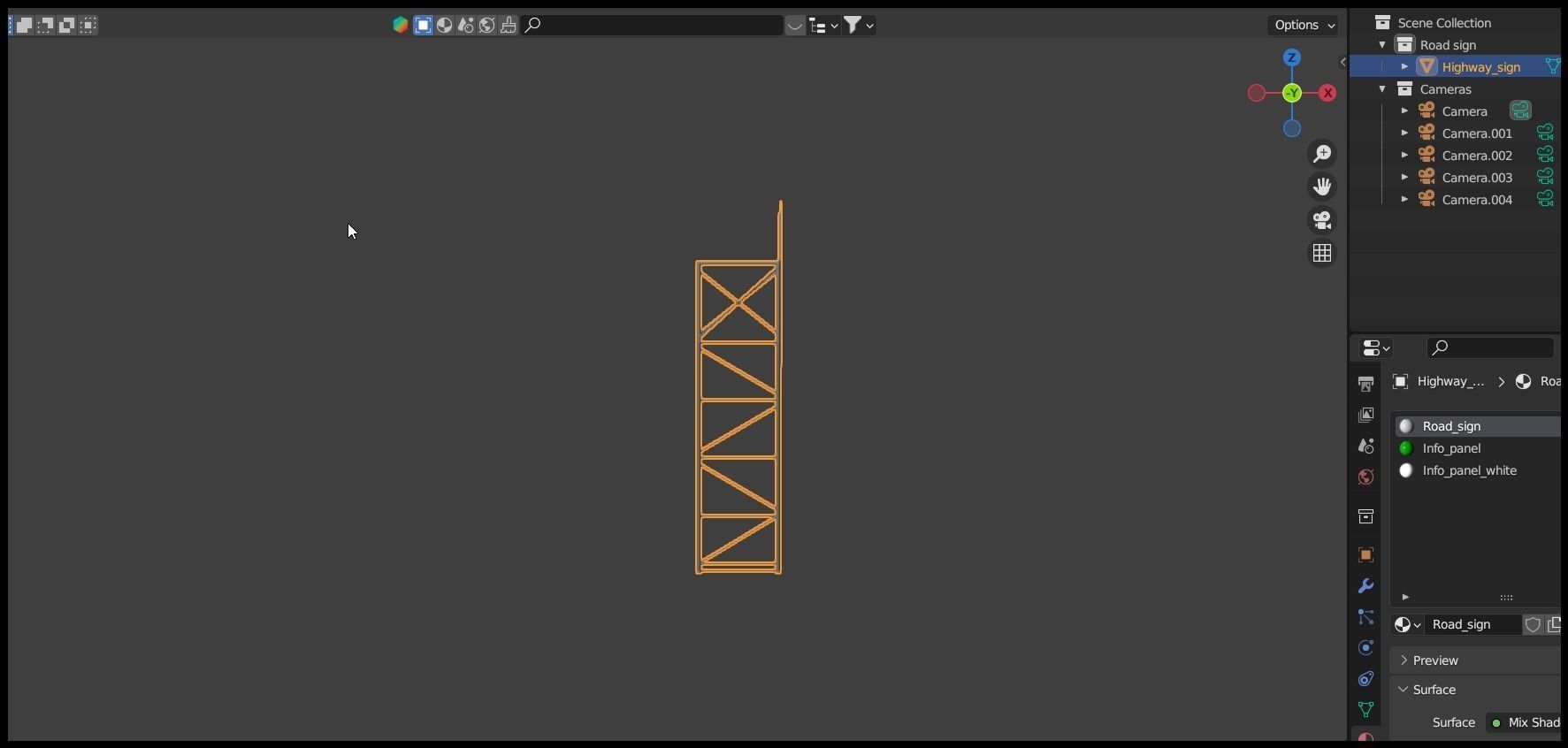Click the colorful hexagon icon in header
Screen dimensions: 1568x748
(401, 25)
